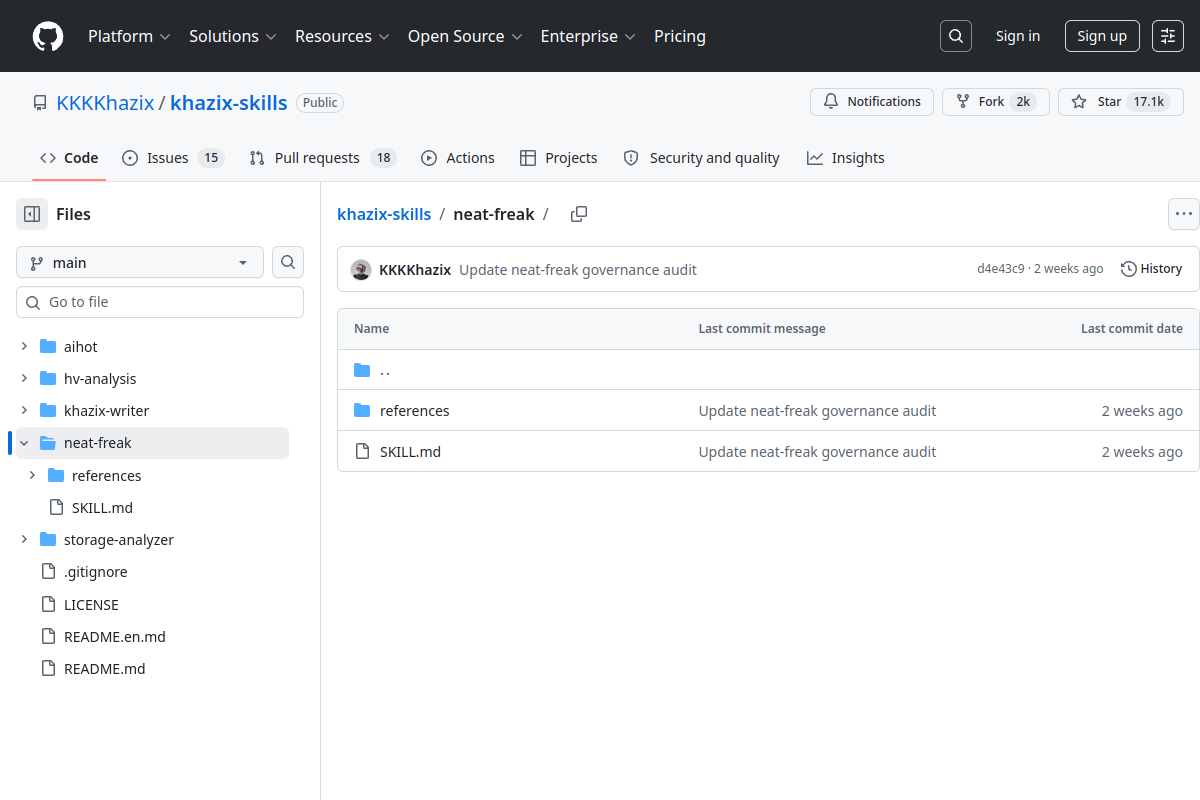Click the README.md file icon in tree
The width and height of the screenshot is (1200, 800).
click(47, 669)
